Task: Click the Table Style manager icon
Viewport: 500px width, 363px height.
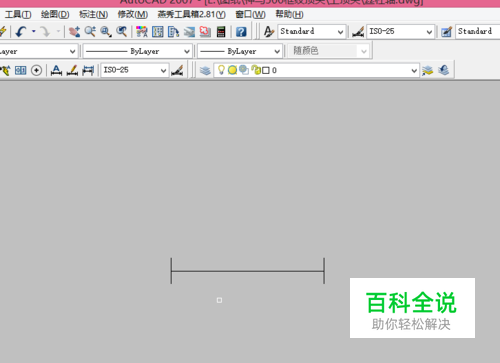Action: pyautogui.click(x=447, y=32)
